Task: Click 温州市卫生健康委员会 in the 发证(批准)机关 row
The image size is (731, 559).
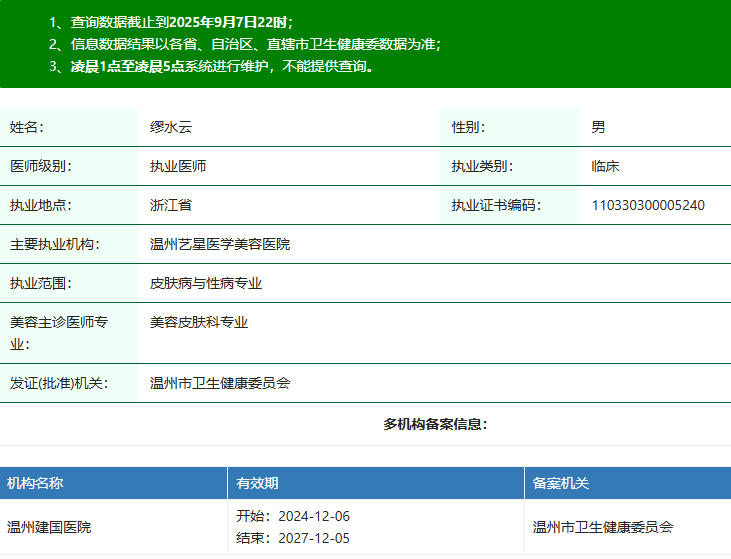Action: tap(220, 383)
